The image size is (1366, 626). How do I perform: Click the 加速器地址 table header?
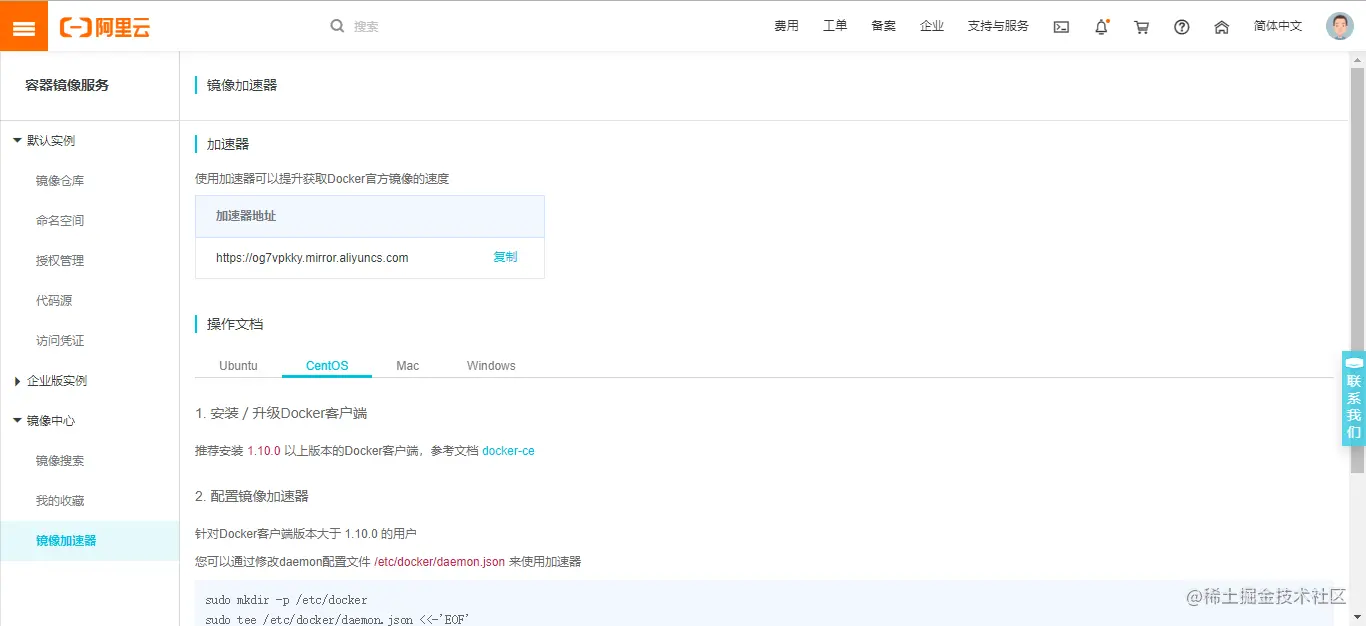pos(246,216)
